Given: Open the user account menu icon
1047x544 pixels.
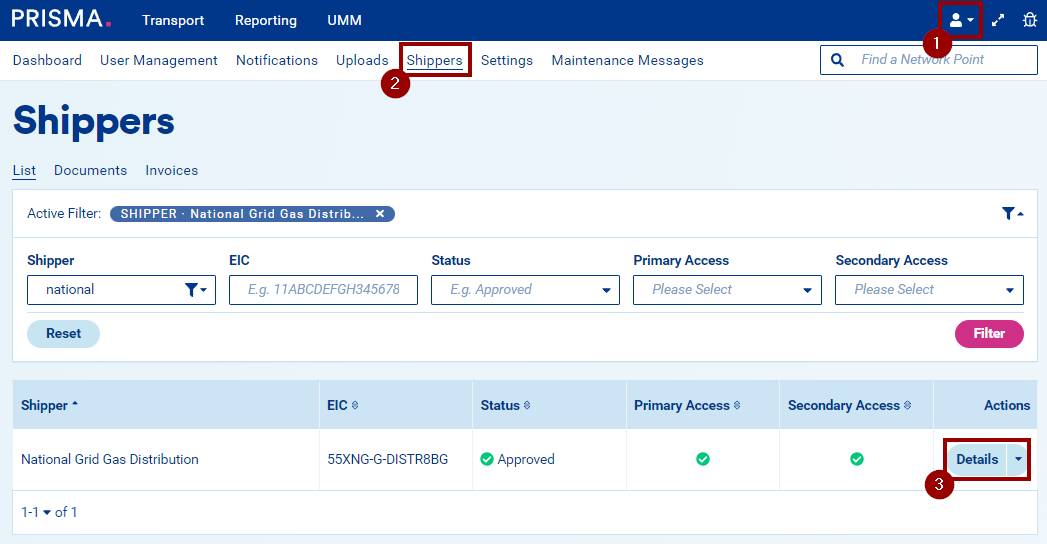Looking at the screenshot, I should click(x=960, y=20).
